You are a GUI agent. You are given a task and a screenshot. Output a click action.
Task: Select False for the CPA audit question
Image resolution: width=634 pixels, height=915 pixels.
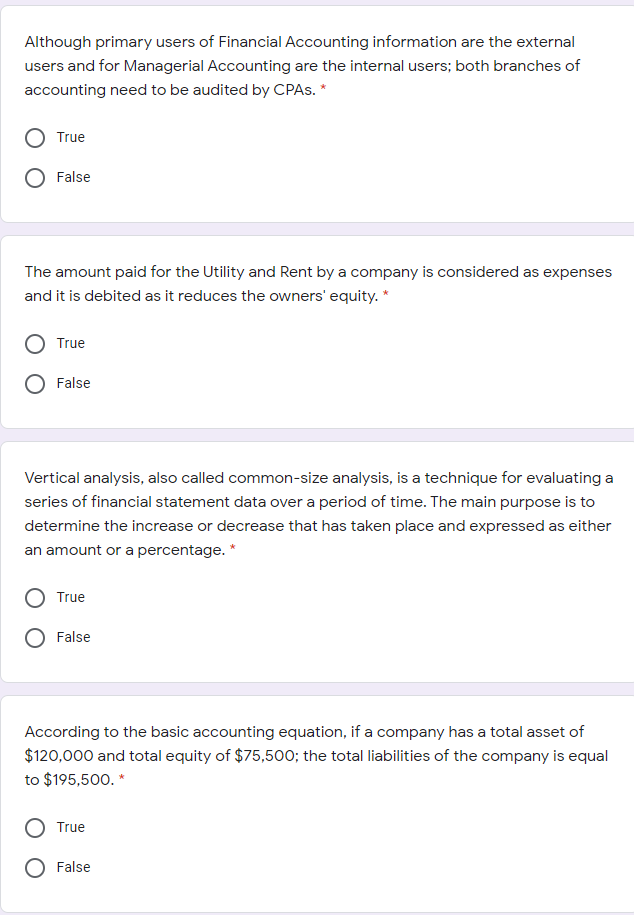35,178
